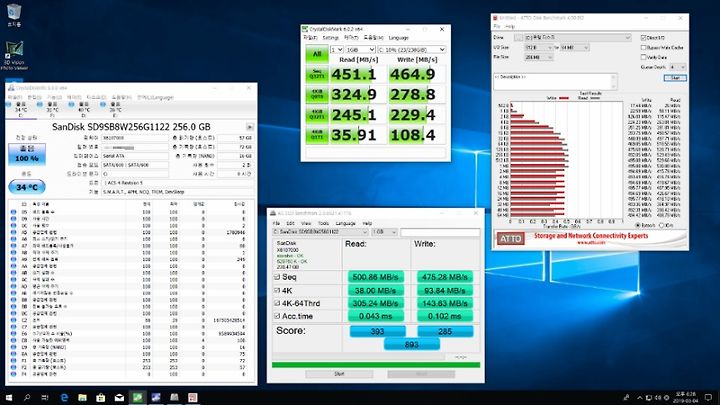Select the D: drive 40 °C in CrystalDiskInfo
The width and height of the screenshot is (720, 405).
(x=83, y=109)
